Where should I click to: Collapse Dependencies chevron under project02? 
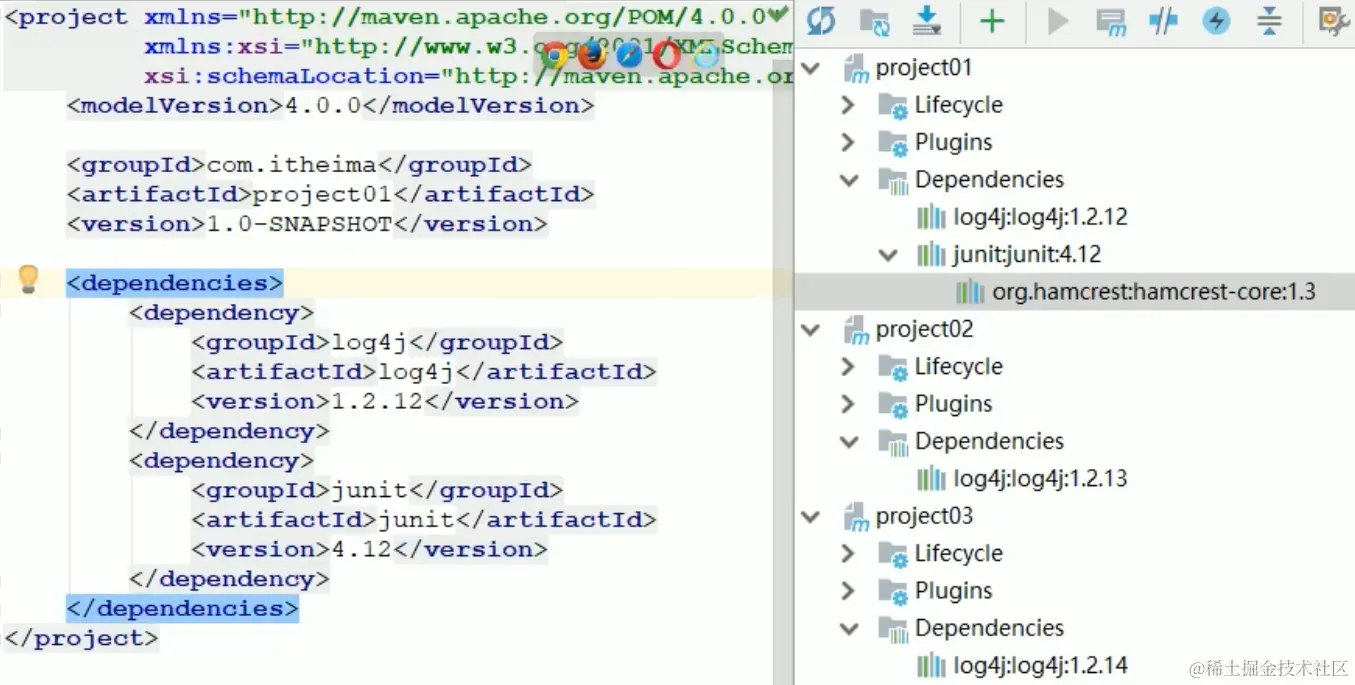tap(850, 442)
